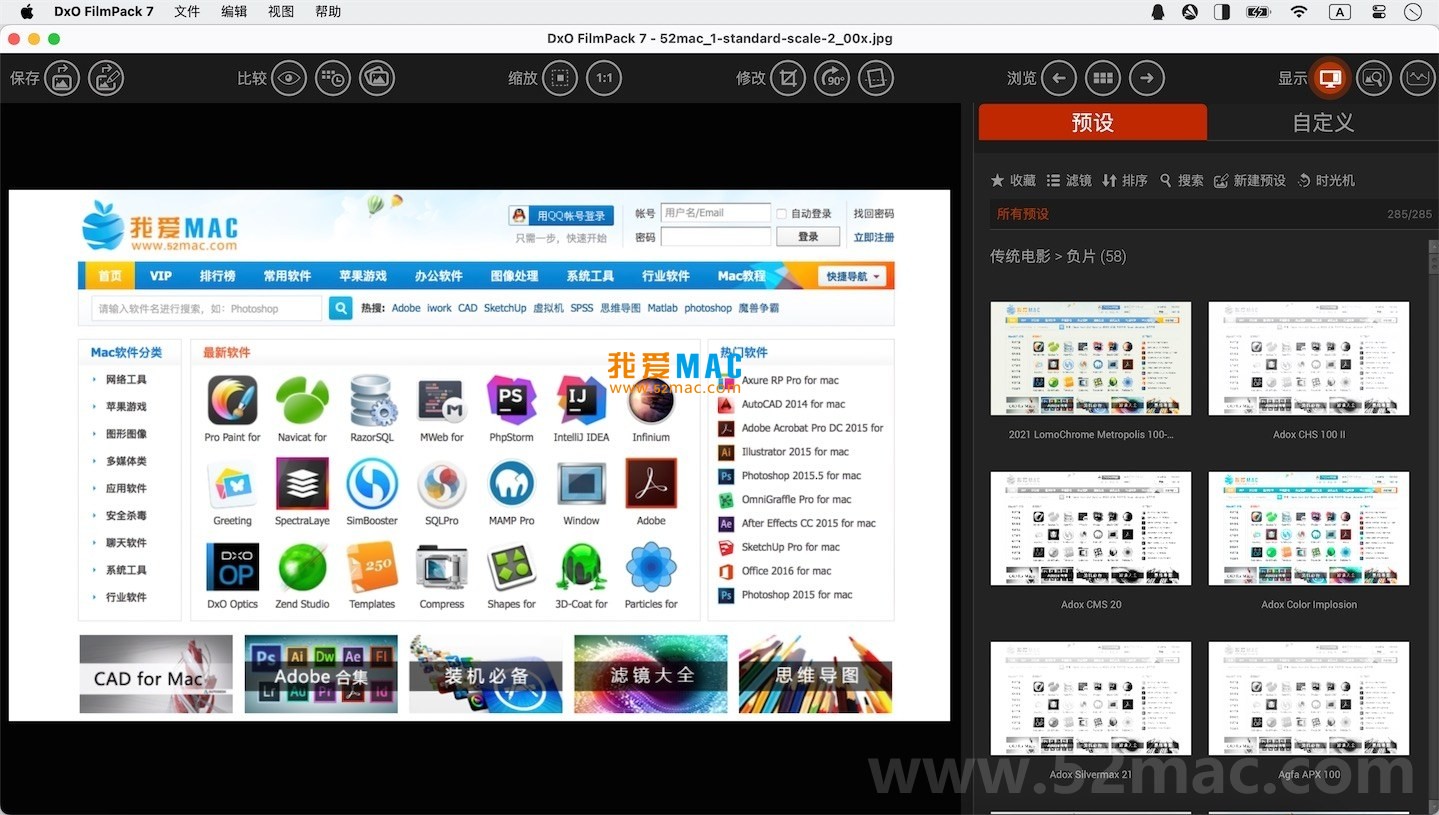This screenshot has width=1439, height=815.
Task: Set zoom to 1:1
Action: pyautogui.click(x=604, y=78)
